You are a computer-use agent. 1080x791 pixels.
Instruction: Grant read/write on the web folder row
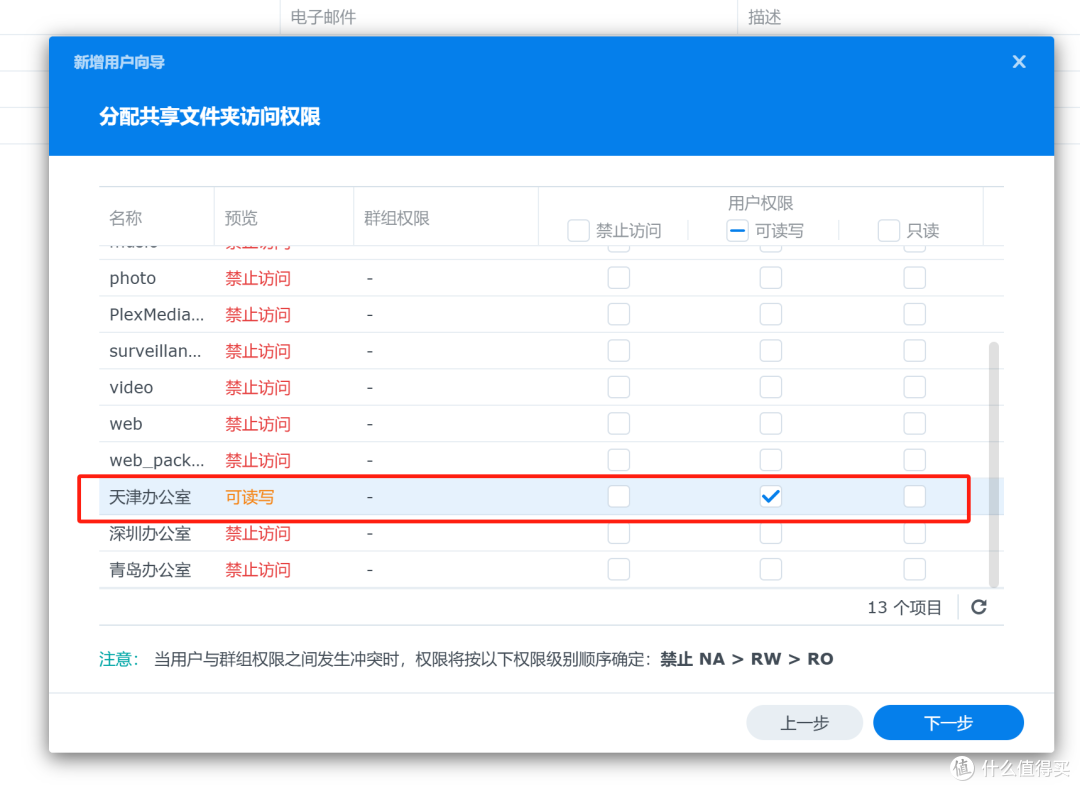[771, 424]
